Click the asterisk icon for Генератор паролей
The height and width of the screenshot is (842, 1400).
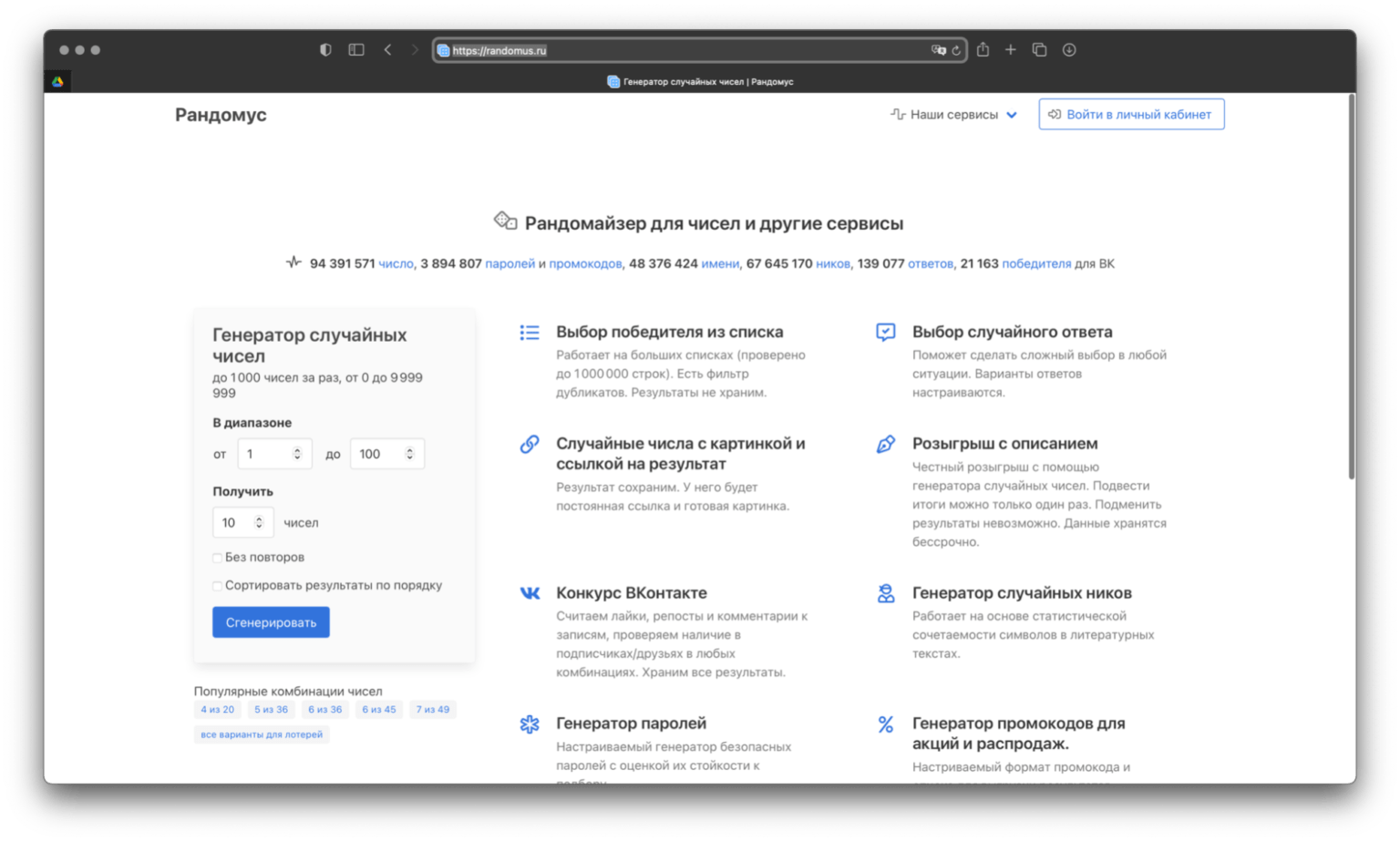coord(530,724)
